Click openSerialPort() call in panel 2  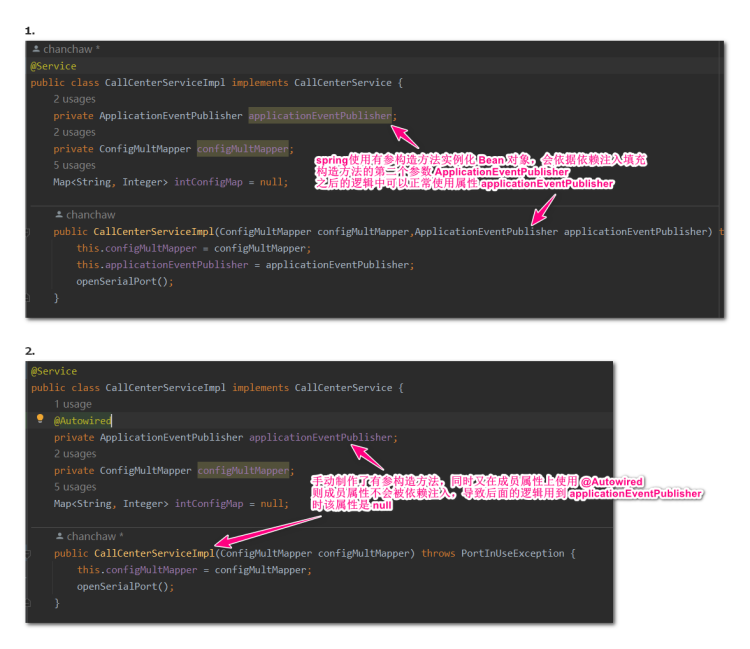(125, 586)
